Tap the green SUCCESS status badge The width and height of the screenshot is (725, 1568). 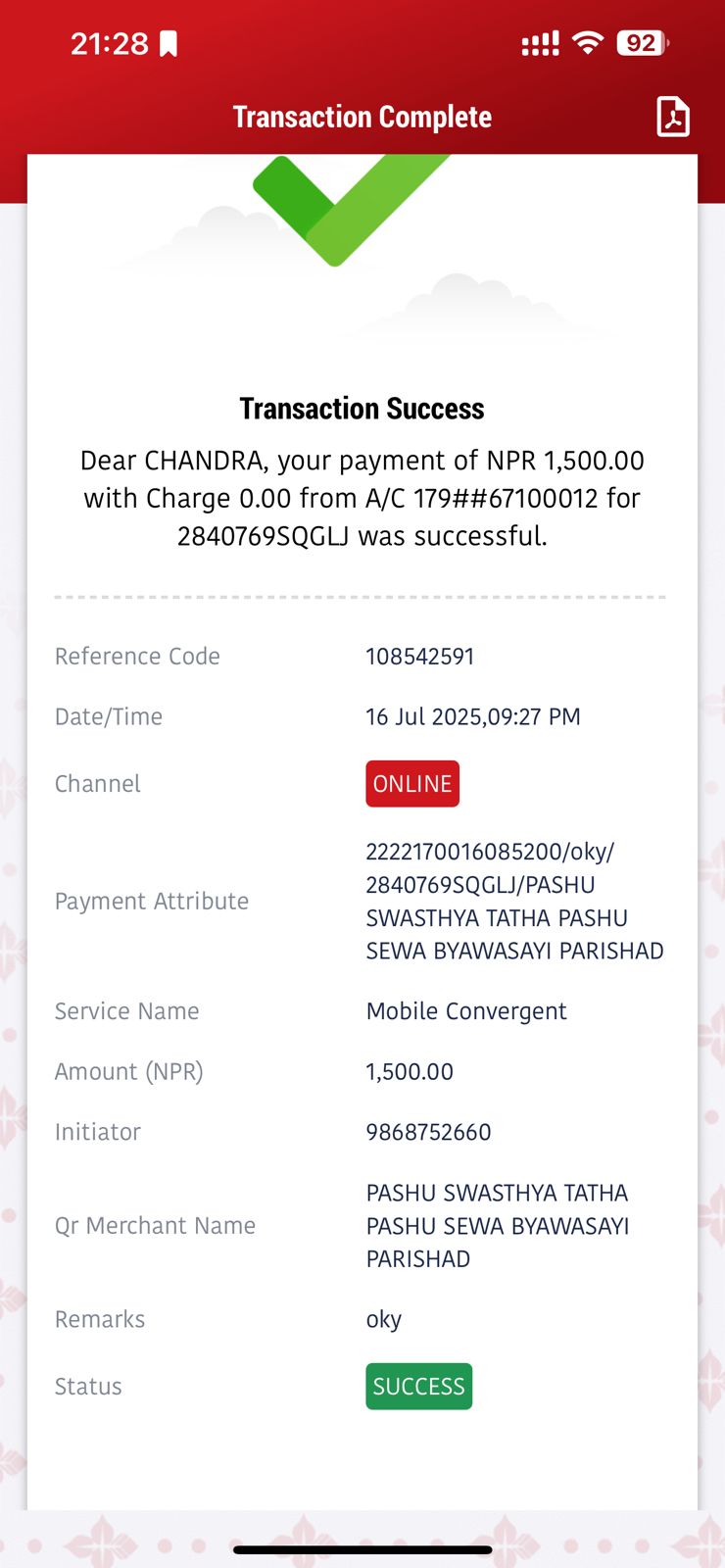tap(419, 1387)
